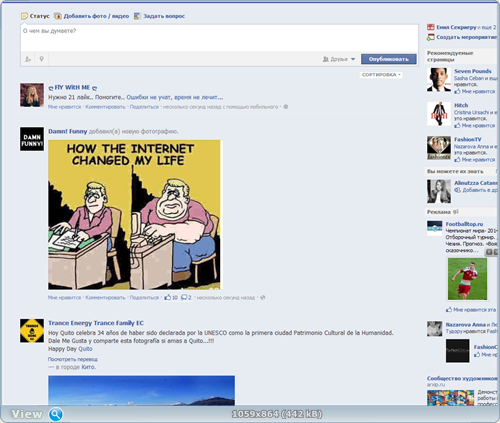Click the create event calendar icon

click(431, 37)
